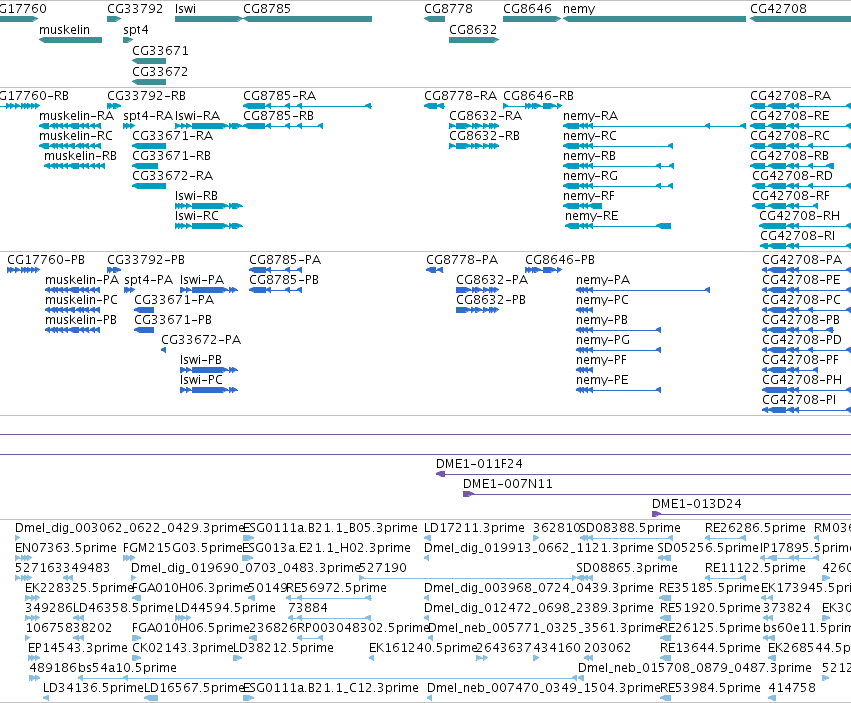Select EST EK161240.5prime
This screenshot has width=851, height=703.
point(422,648)
